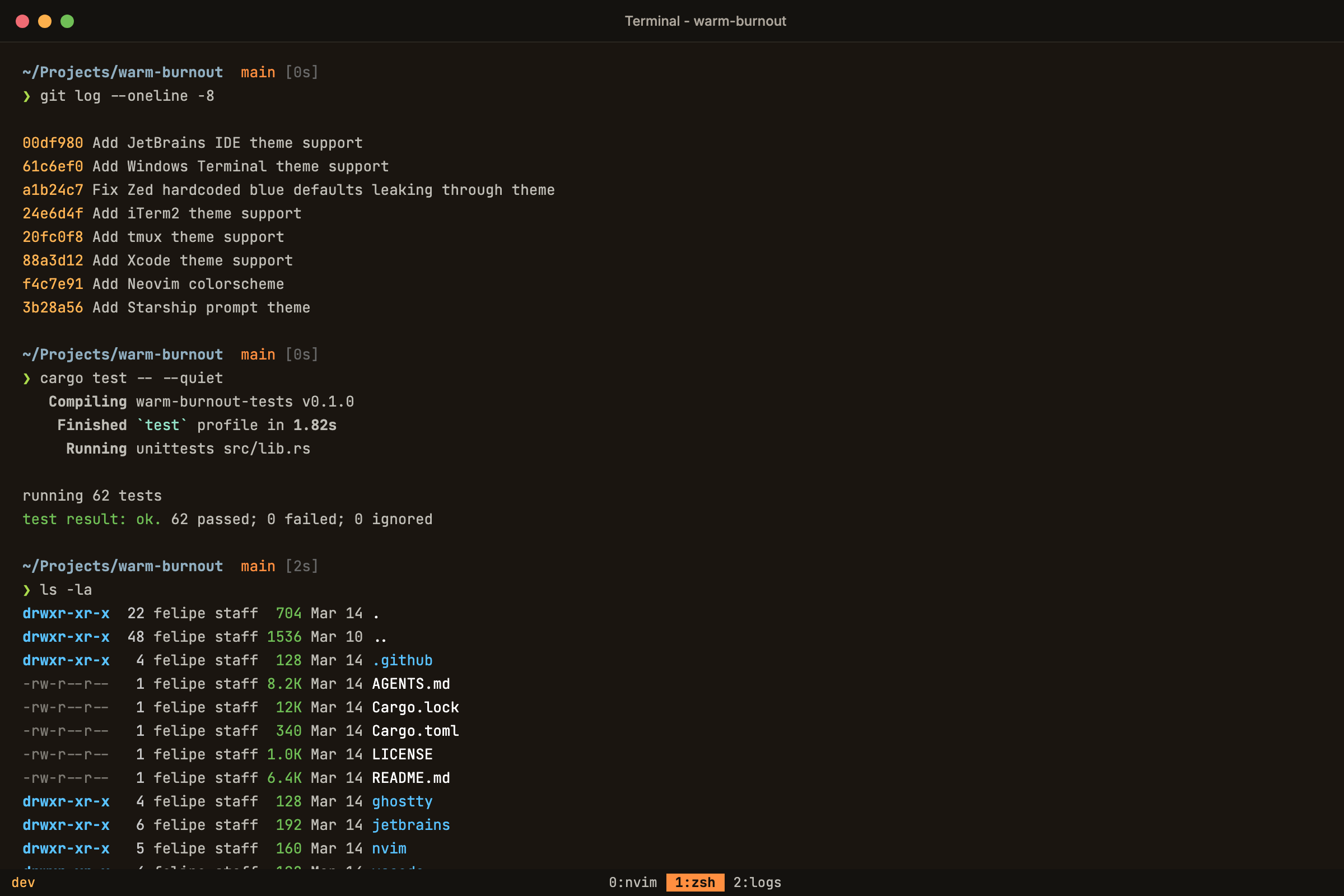The width and height of the screenshot is (1344, 896).
Task: Select the highlighted 1:zsh window indicator
Action: coord(694,883)
